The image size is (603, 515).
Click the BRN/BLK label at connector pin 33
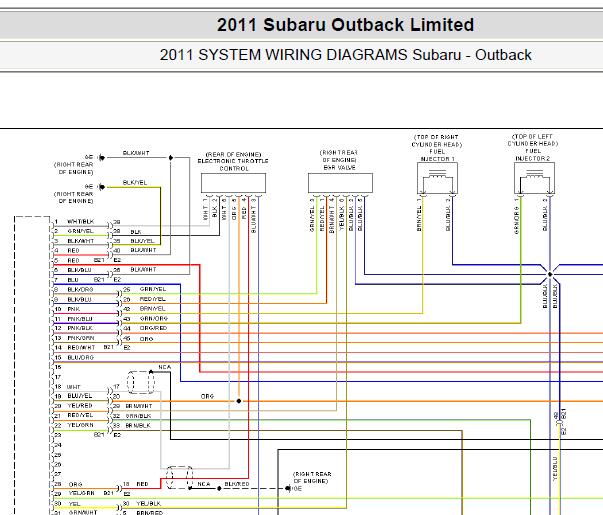138,425
